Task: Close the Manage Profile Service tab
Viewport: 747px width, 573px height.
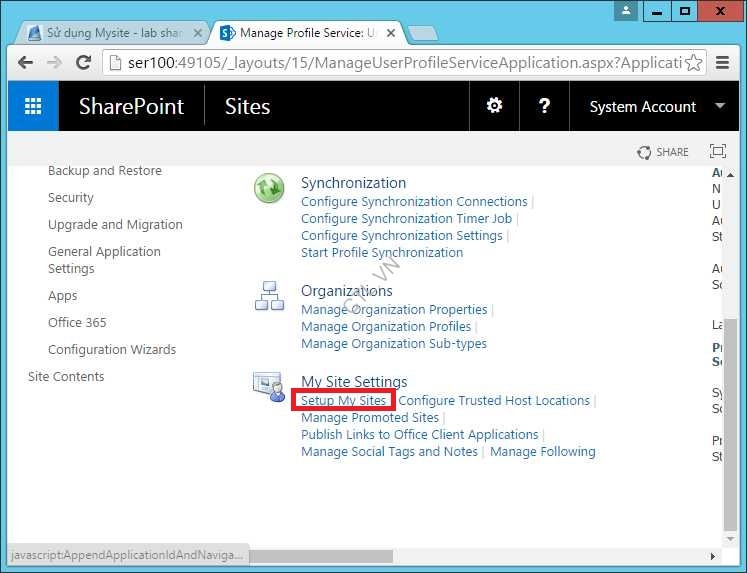Action: point(393,33)
